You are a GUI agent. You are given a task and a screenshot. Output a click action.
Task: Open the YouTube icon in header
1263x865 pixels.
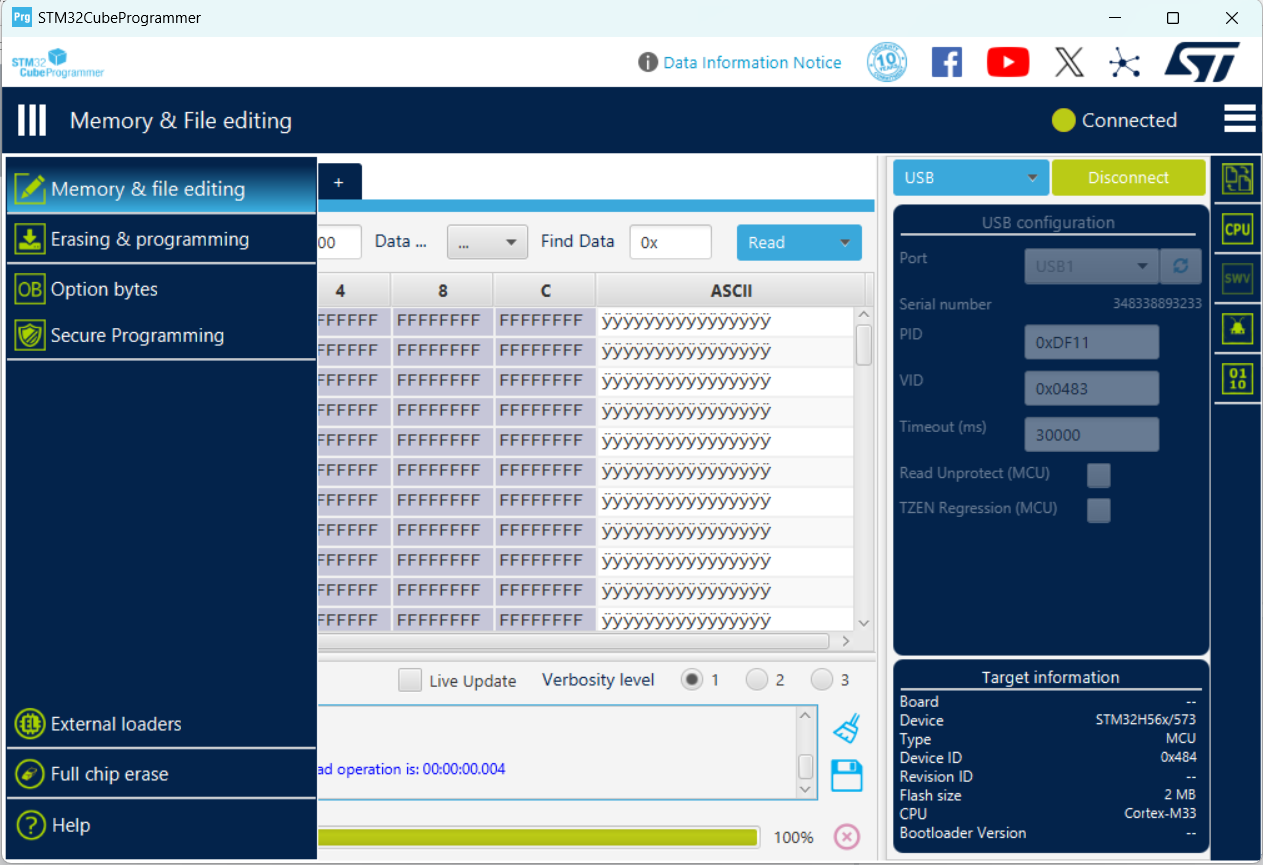(1007, 62)
